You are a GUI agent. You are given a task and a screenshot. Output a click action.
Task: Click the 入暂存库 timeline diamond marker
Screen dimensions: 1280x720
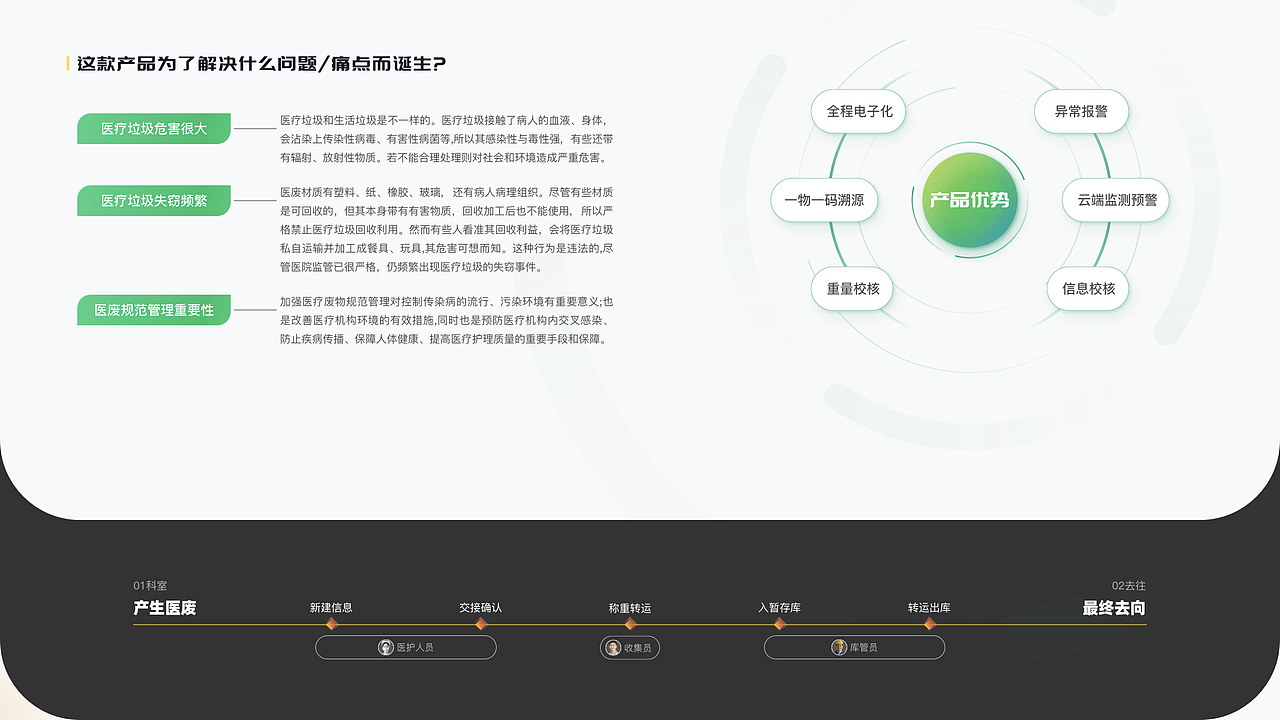point(780,624)
